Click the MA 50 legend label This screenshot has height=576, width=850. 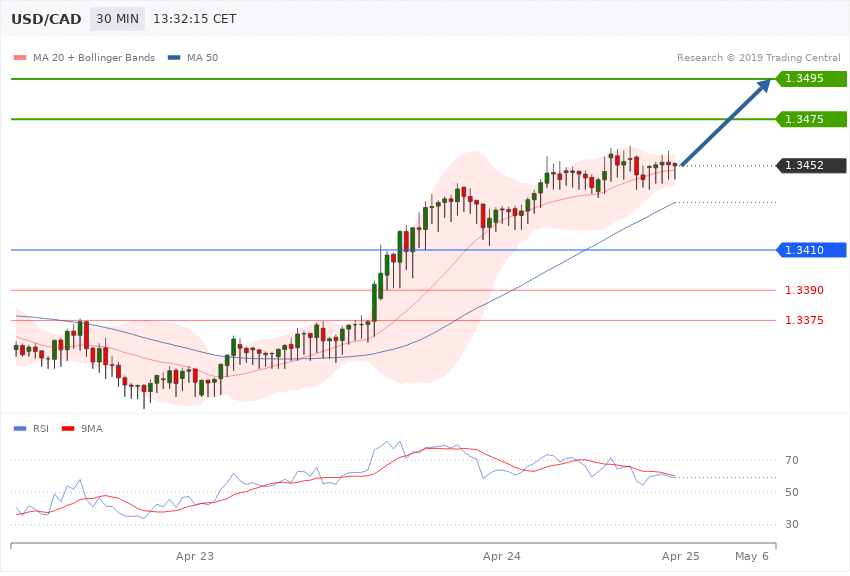tap(202, 57)
